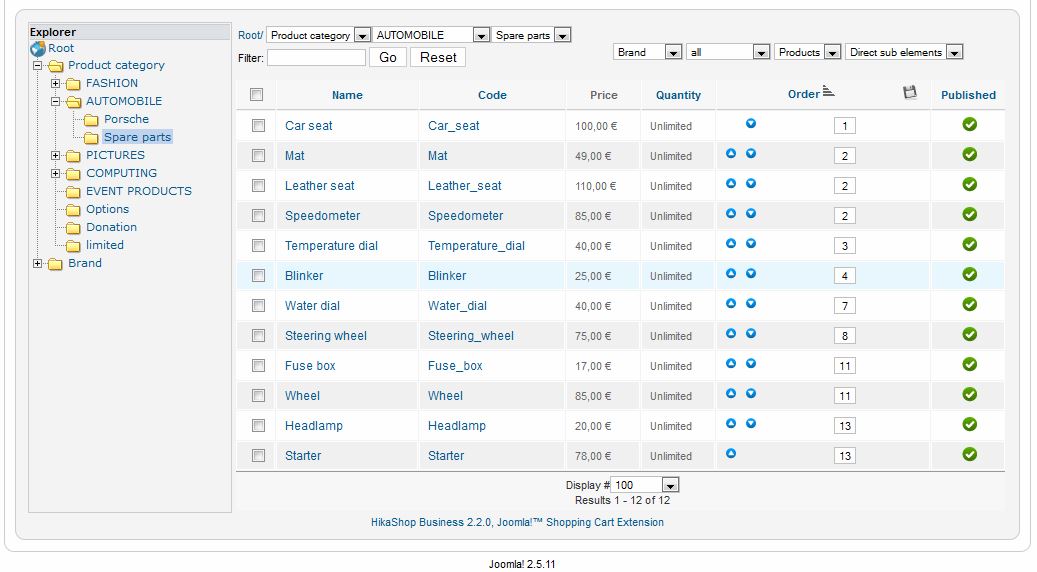This screenshot has width=1037, height=572.
Task: Click the order field of Headlamp
Action: pos(845,426)
